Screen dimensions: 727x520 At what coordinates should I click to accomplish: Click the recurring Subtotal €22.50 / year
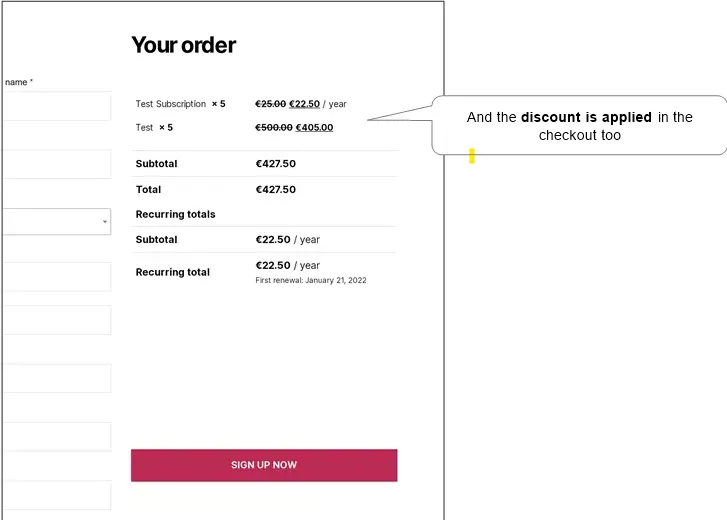pyautogui.click(x=287, y=240)
